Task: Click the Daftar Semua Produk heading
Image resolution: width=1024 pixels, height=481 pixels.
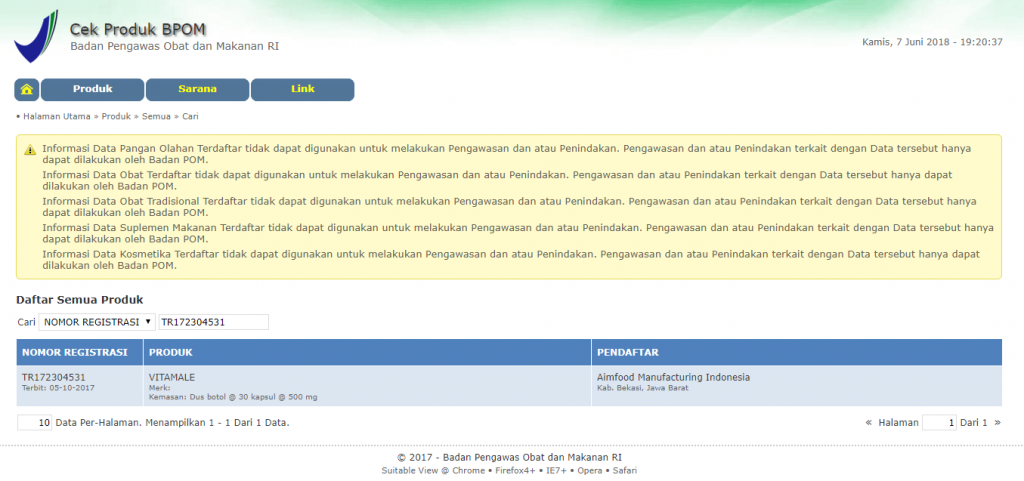Action: pyautogui.click(x=80, y=300)
